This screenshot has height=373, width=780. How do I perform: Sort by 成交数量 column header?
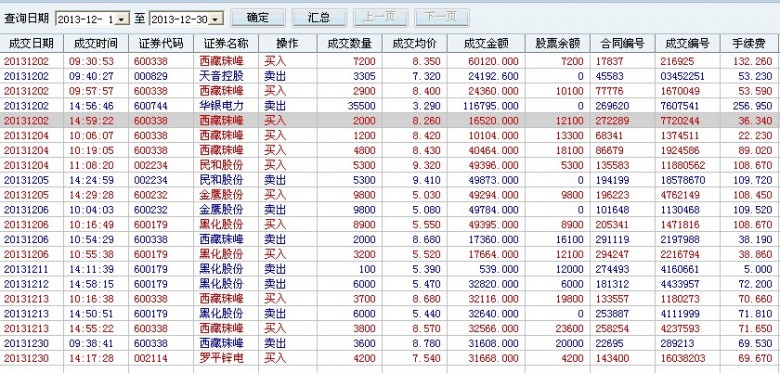coord(350,44)
